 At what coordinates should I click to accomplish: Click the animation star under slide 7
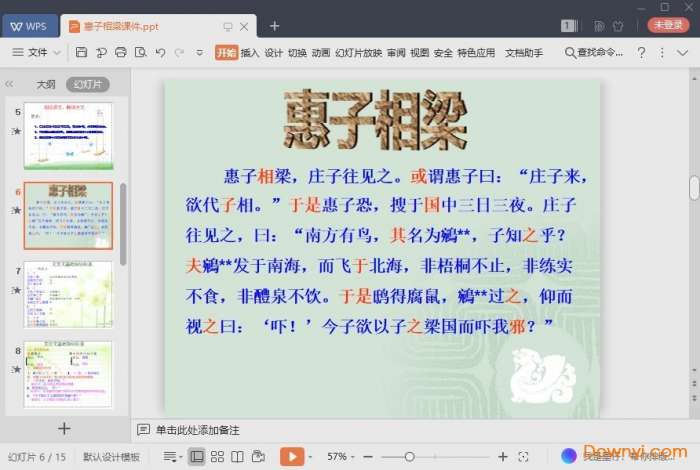[16, 291]
